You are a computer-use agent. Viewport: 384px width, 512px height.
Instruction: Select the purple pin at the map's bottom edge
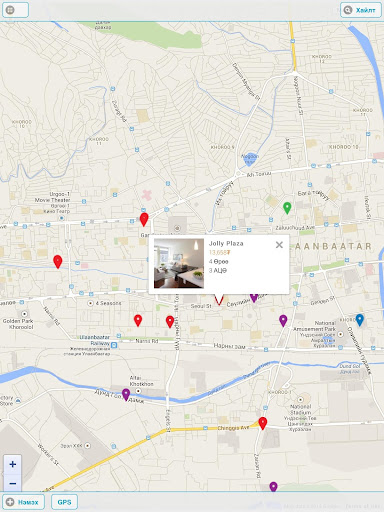(x=273, y=486)
